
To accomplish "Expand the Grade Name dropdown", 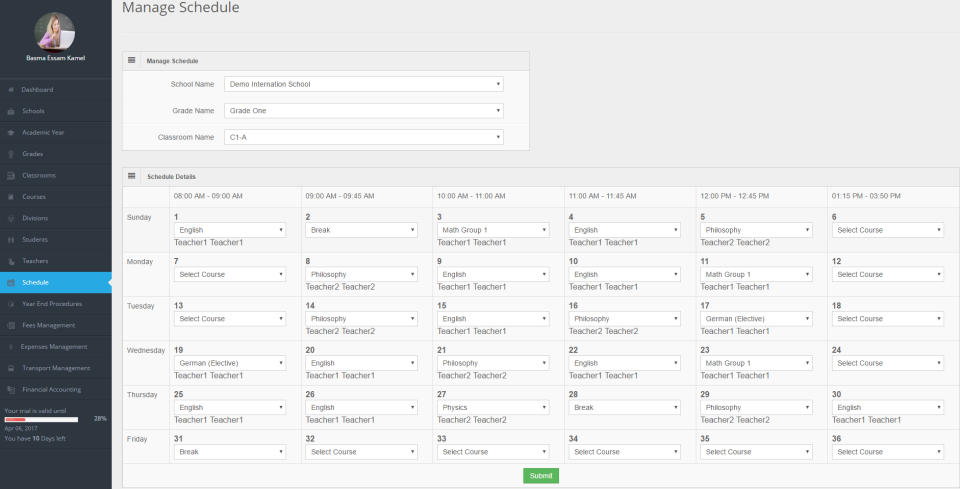I will [x=364, y=111].
